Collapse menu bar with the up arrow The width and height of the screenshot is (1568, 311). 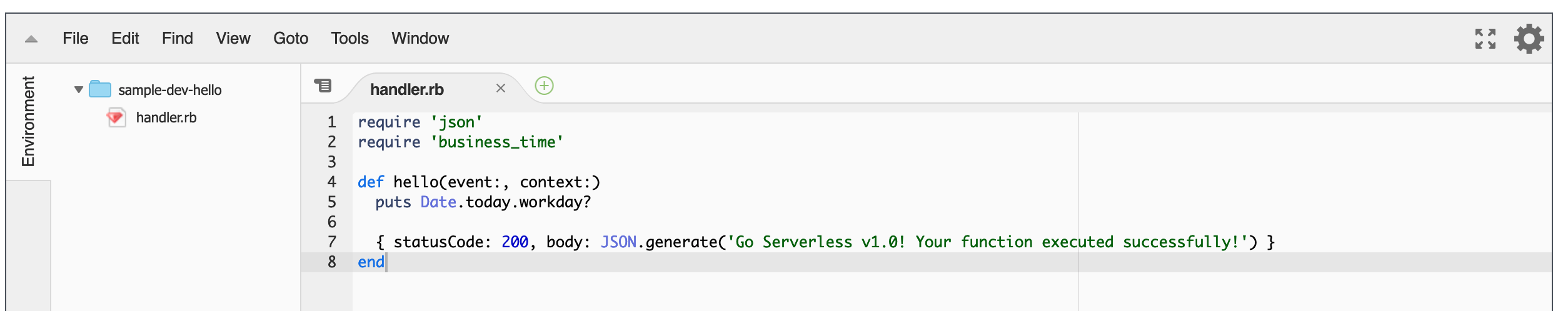click(x=31, y=39)
